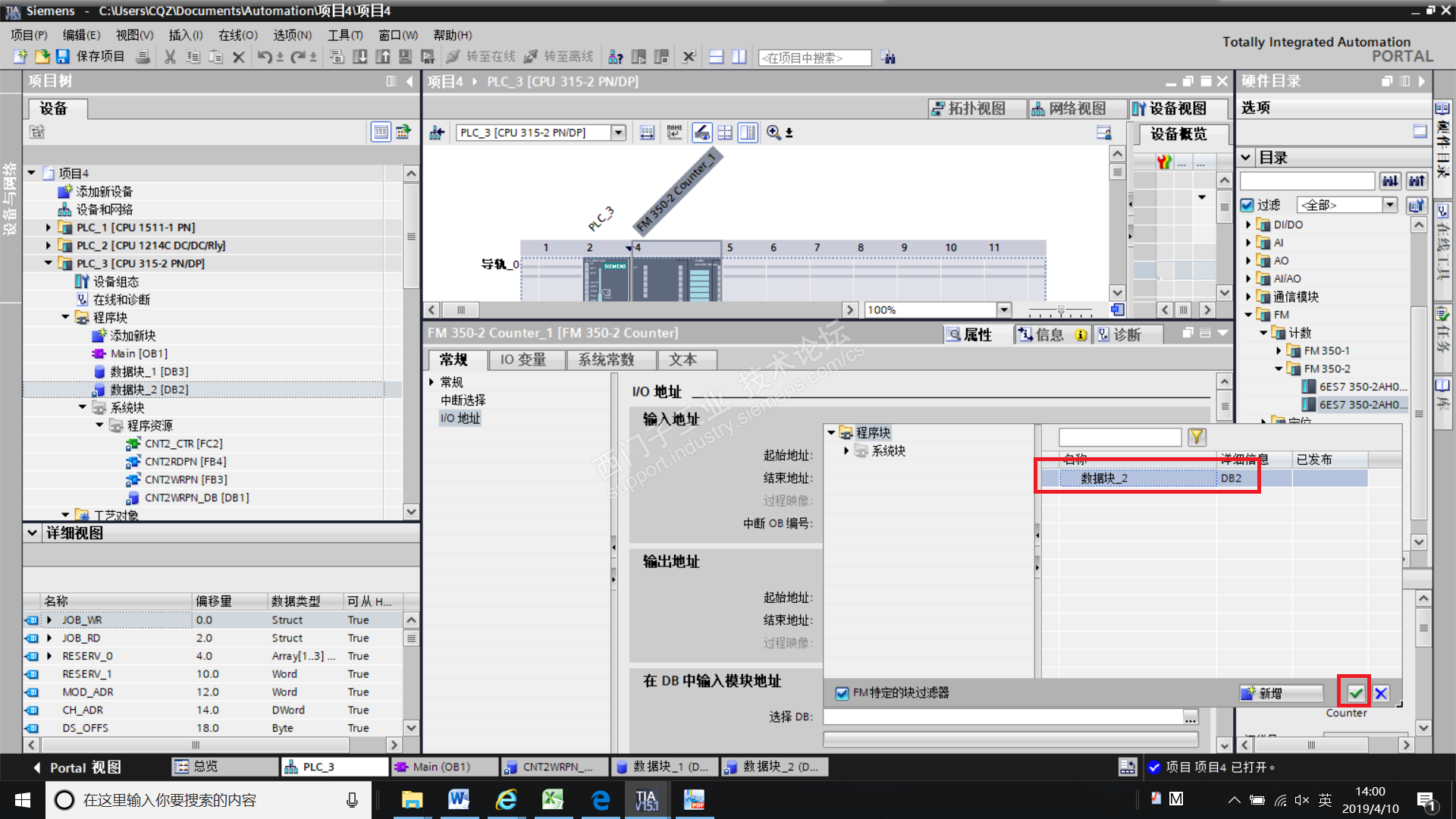Image resolution: width=1456 pixels, height=819 pixels.
Task: Open the 100% zoom level dropdown
Action: click(1004, 309)
